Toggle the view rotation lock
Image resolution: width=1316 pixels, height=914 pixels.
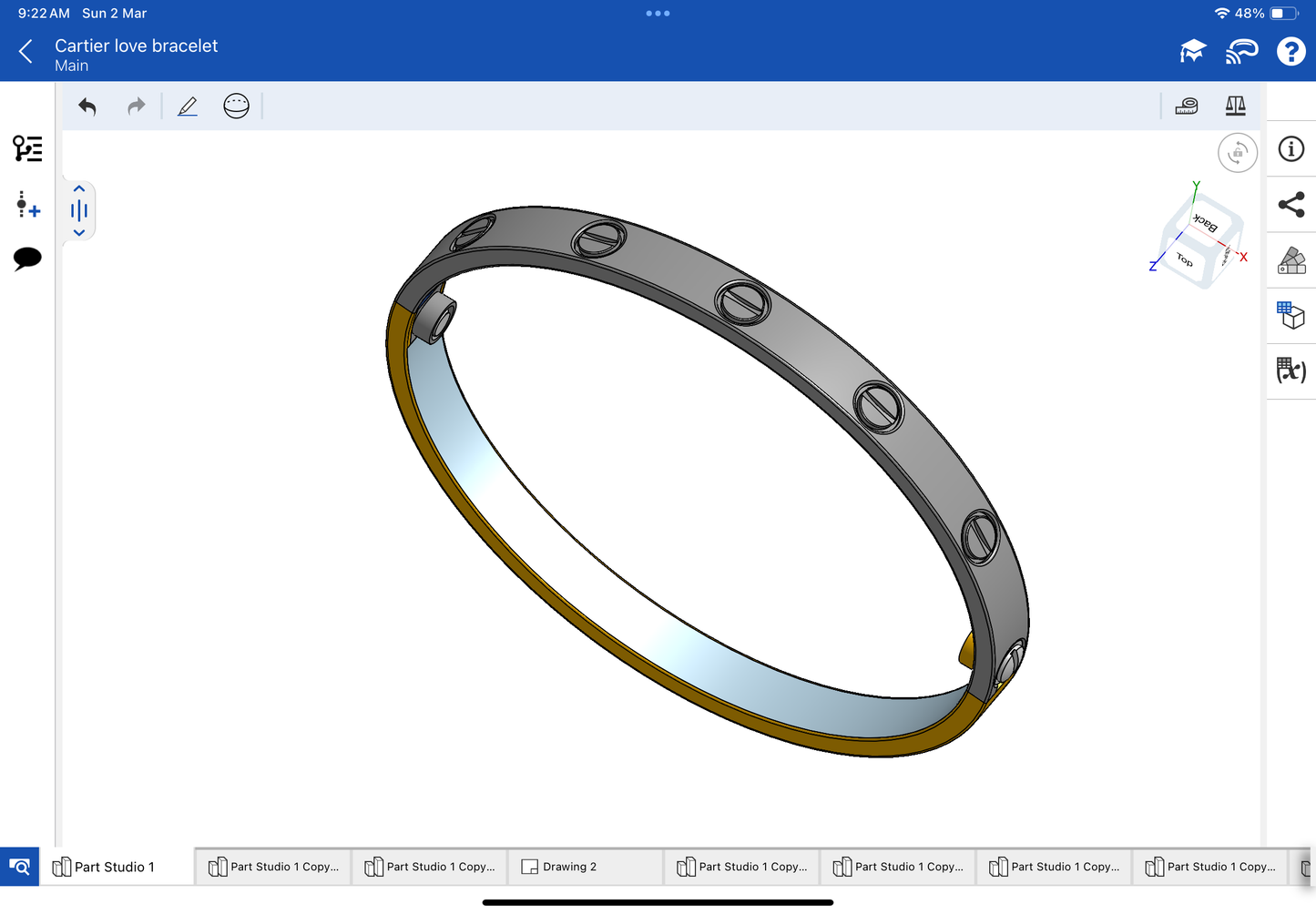tap(1238, 153)
